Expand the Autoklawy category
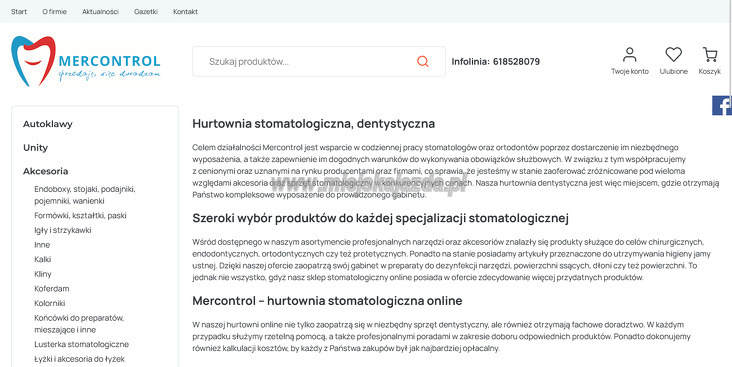This screenshot has height=367, width=732. 48,124
